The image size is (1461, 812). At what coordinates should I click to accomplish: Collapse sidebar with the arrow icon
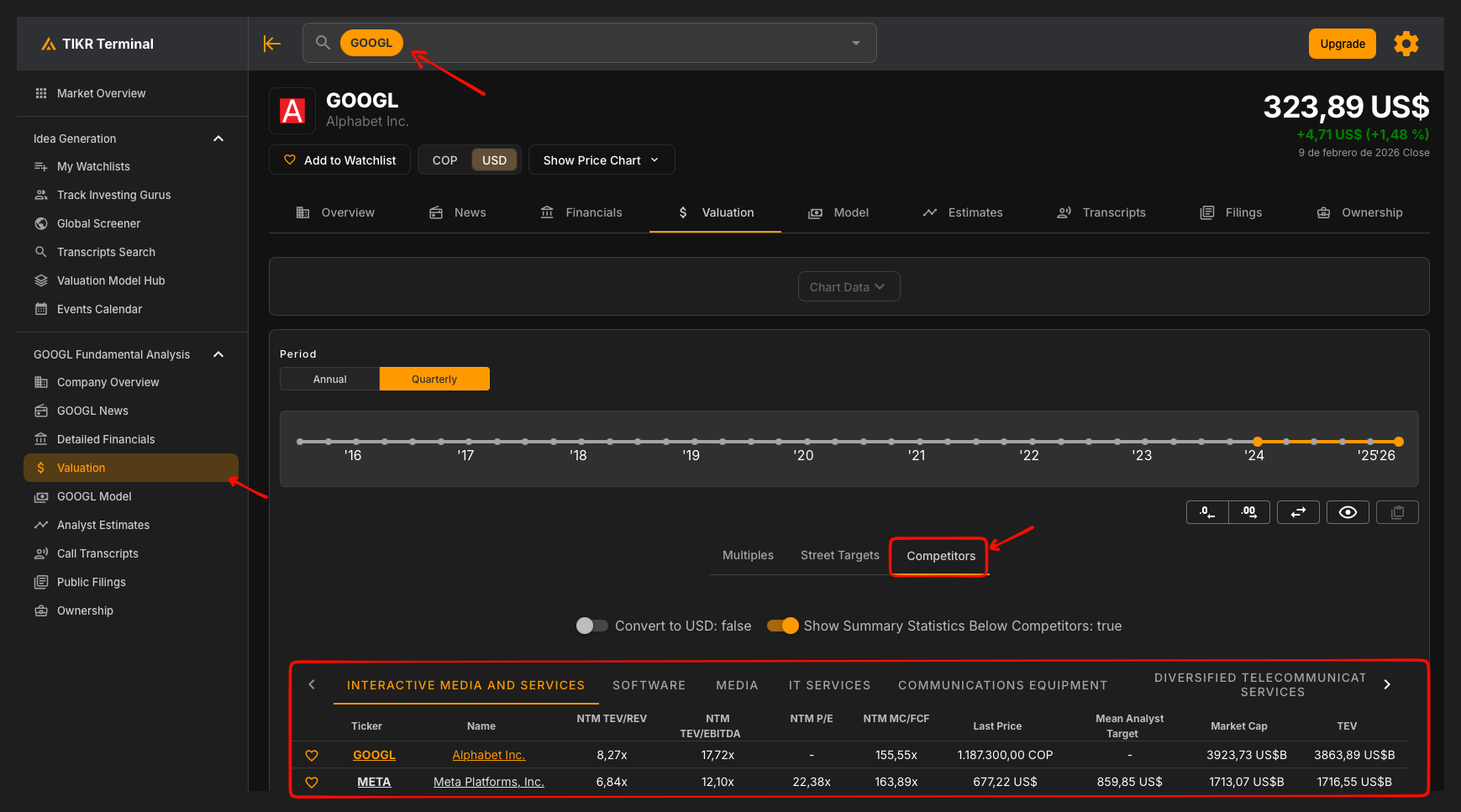coord(271,44)
